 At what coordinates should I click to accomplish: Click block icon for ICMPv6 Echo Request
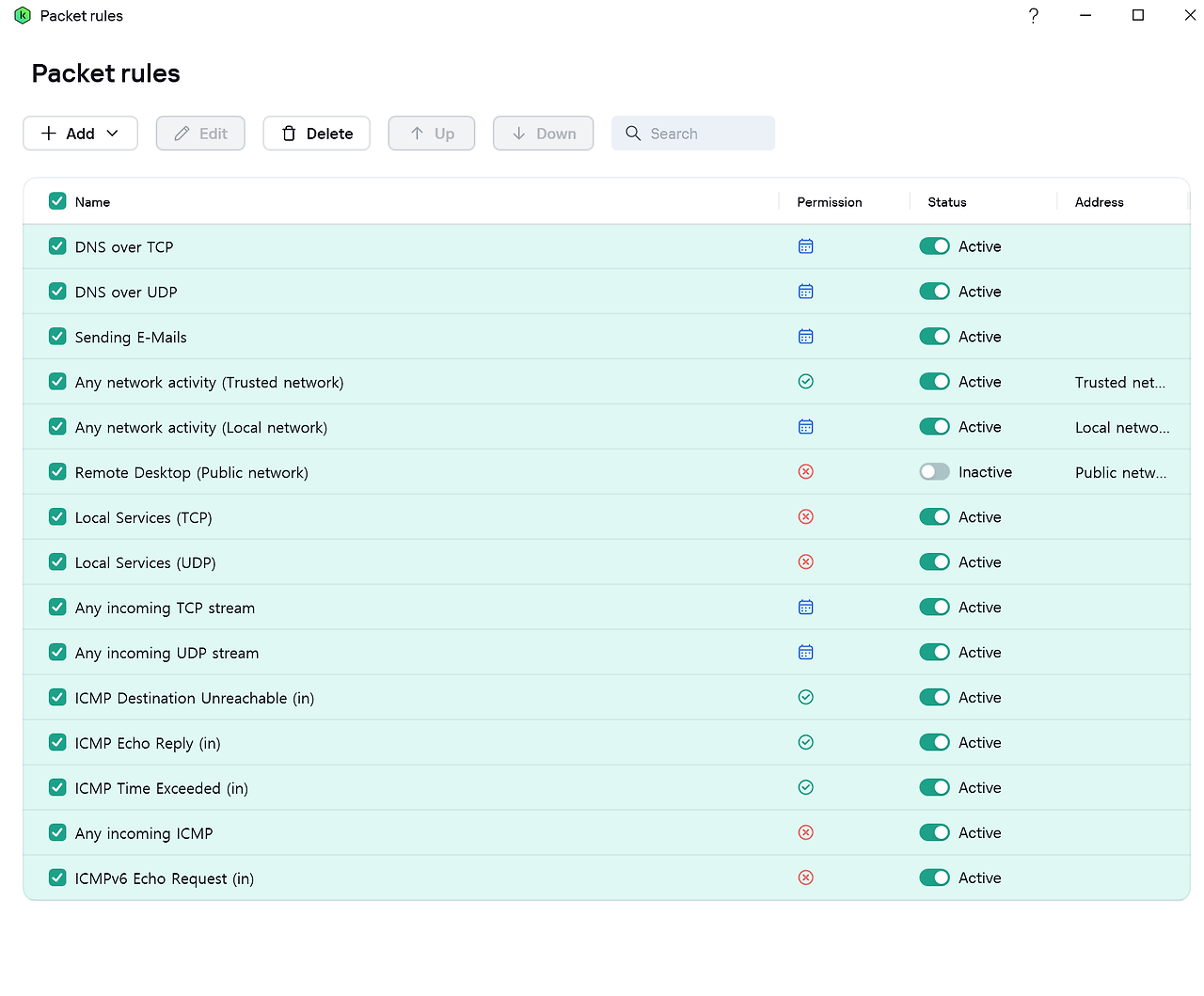805,878
